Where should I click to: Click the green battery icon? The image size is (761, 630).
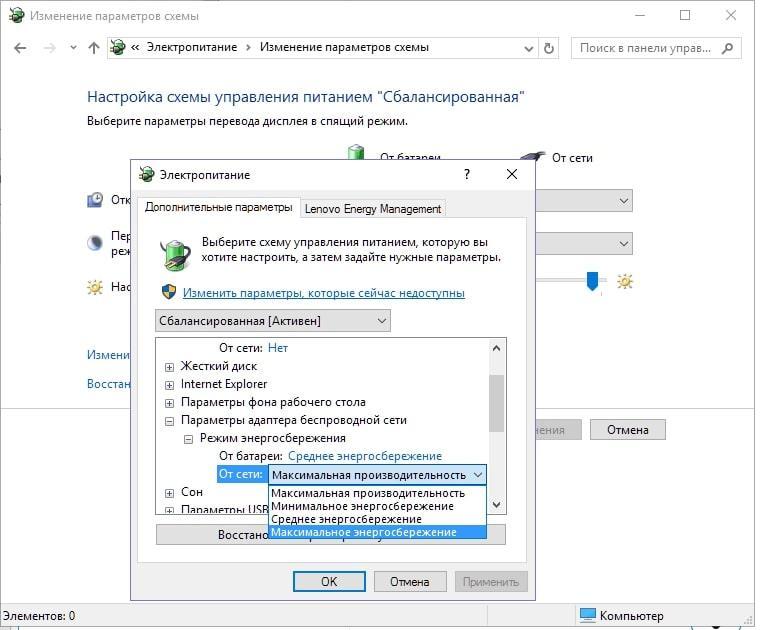(356, 151)
